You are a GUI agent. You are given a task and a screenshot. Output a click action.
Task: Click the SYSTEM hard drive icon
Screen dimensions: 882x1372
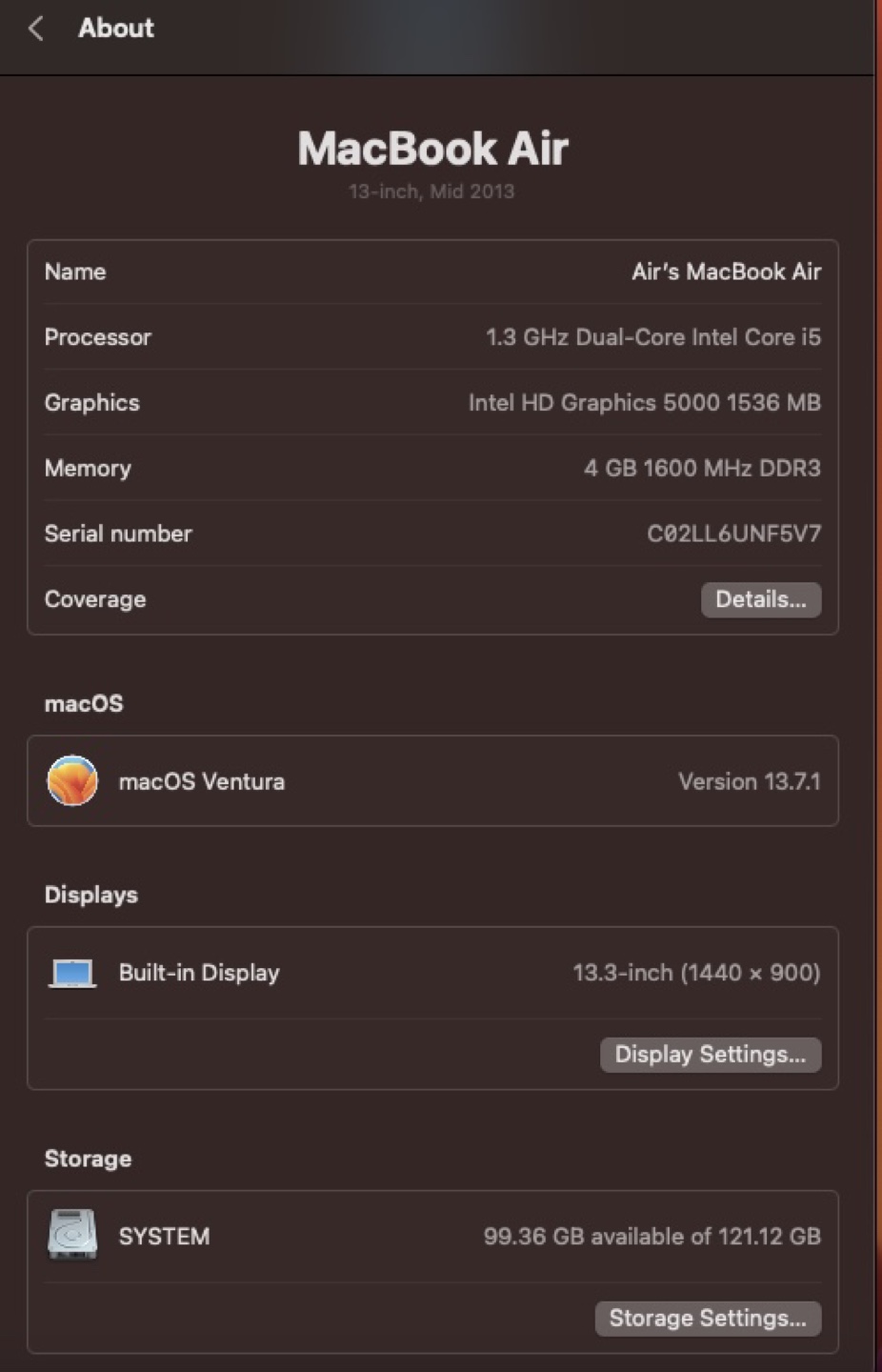point(72,1235)
